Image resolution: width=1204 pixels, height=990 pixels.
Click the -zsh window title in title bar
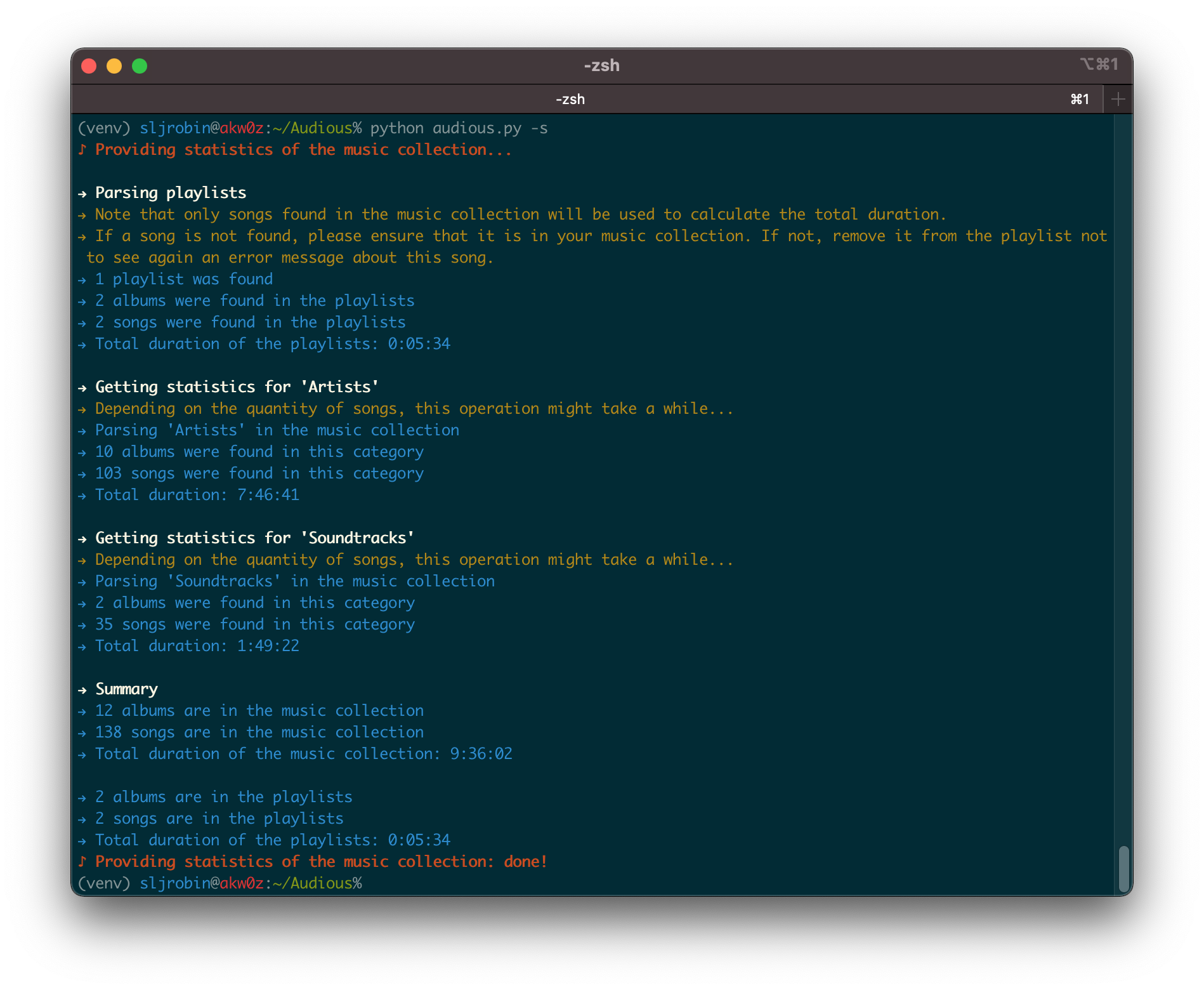601,65
